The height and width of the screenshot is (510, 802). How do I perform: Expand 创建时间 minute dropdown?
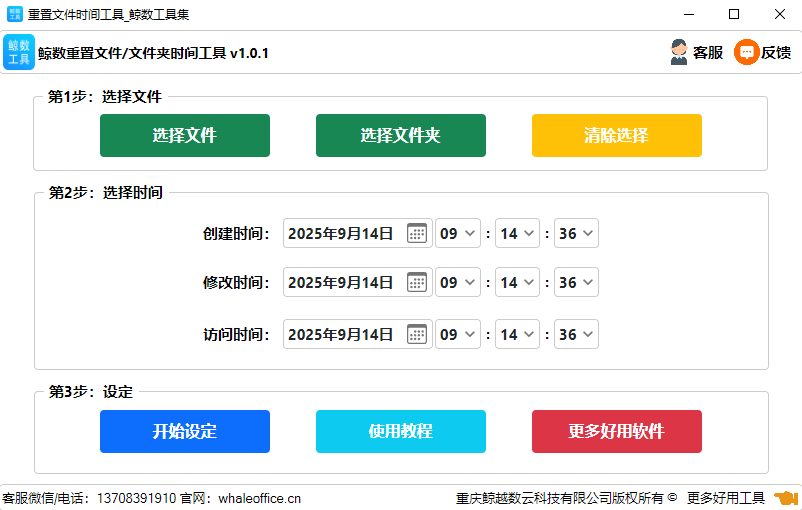517,233
